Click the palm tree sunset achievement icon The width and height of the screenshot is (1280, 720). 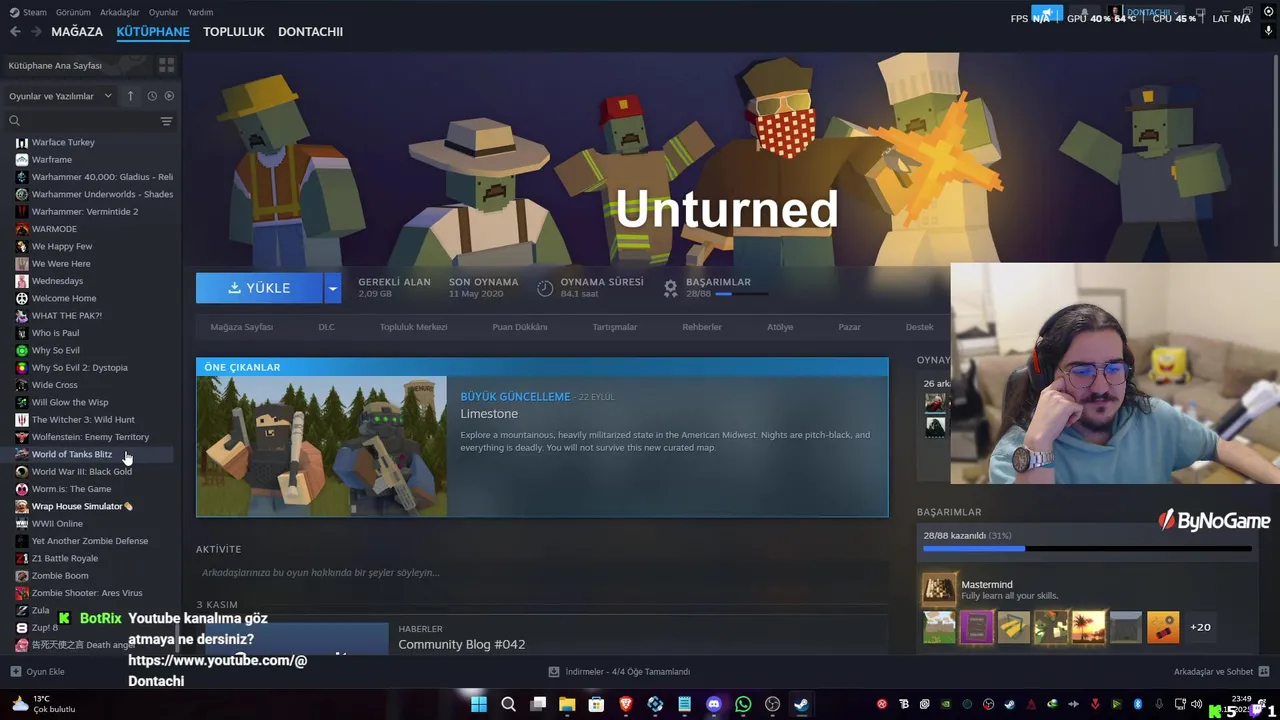[1088, 627]
